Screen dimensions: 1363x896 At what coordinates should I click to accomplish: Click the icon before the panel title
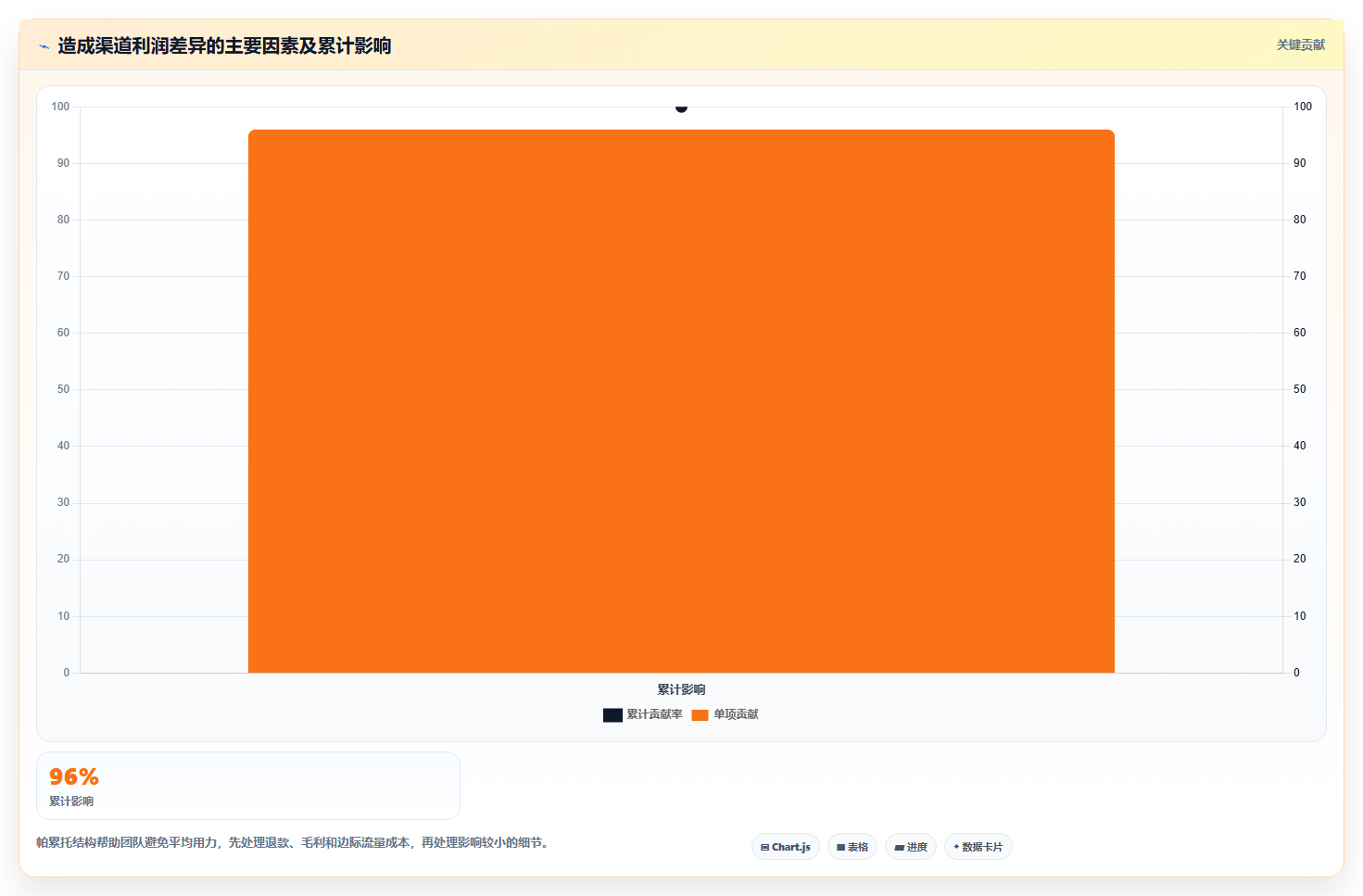pos(44,46)
